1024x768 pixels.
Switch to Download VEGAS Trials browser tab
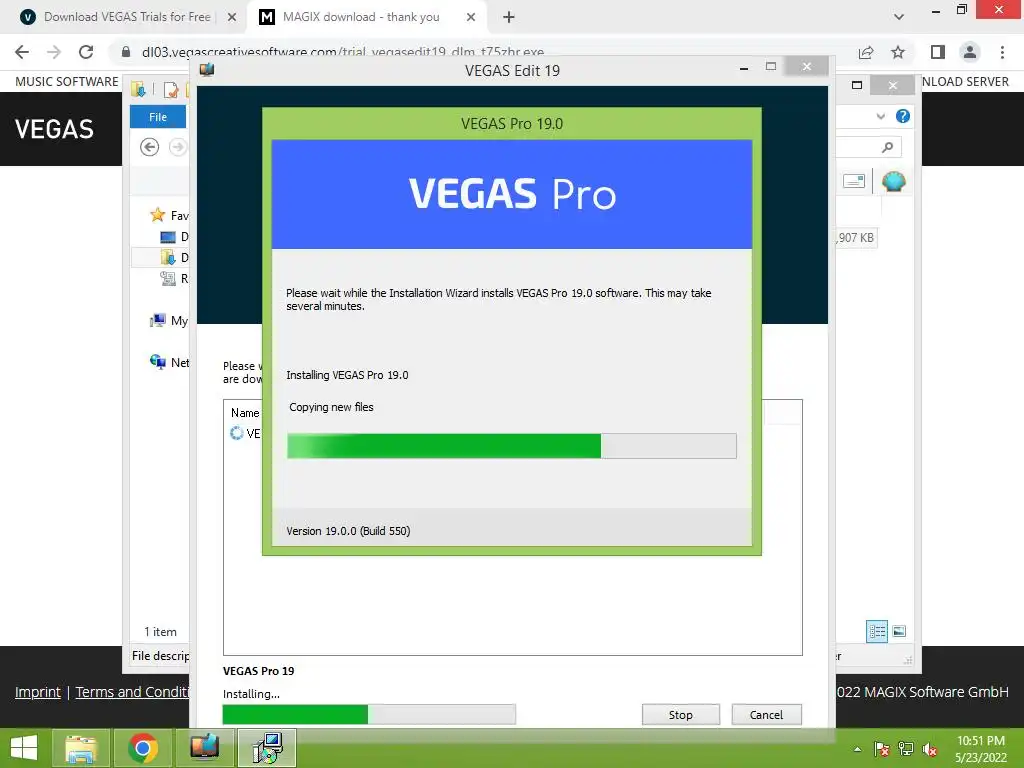coord(127,17)
